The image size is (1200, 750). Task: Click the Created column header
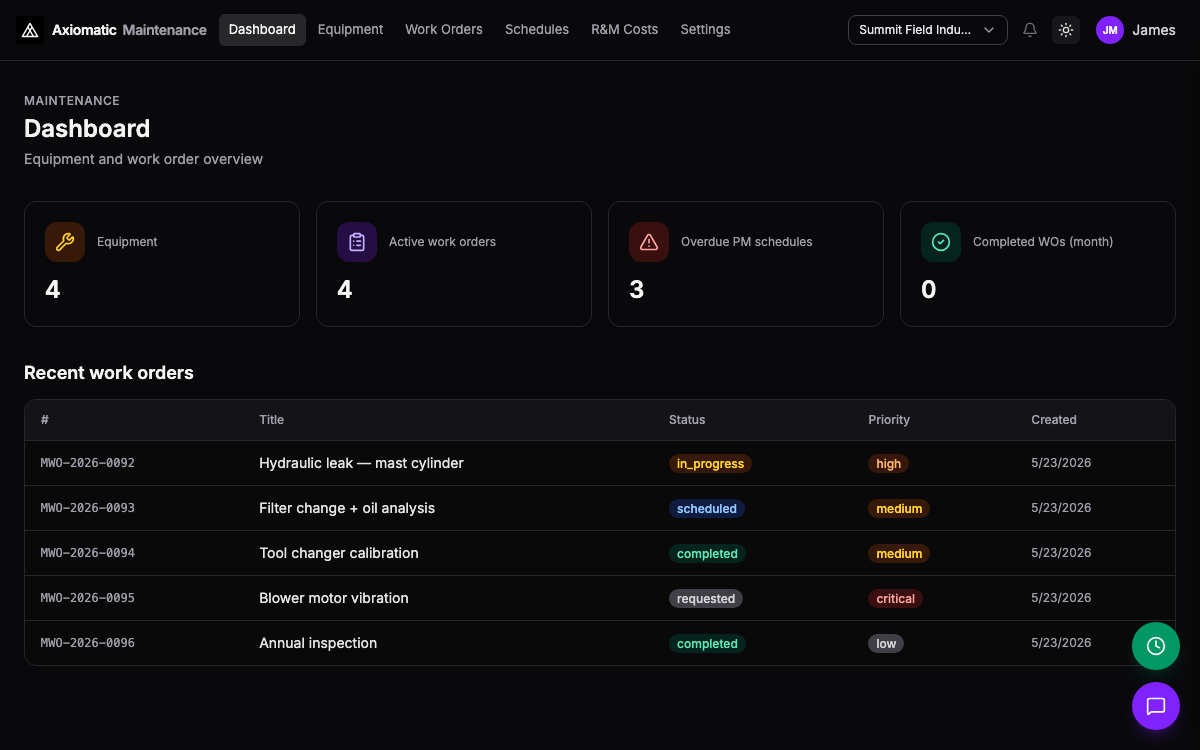point(1054,420)
